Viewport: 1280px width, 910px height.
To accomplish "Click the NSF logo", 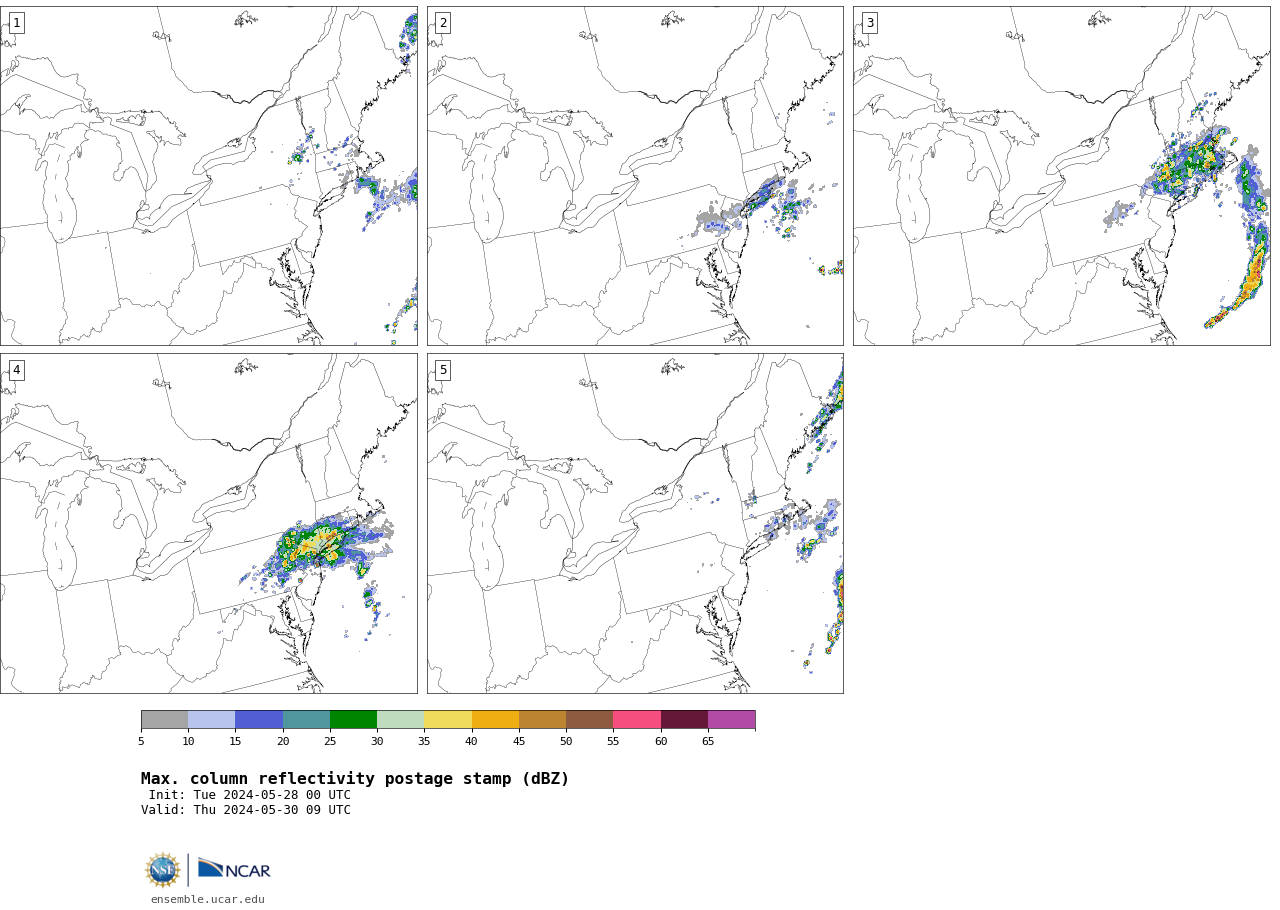I will (x=162, y=870).
